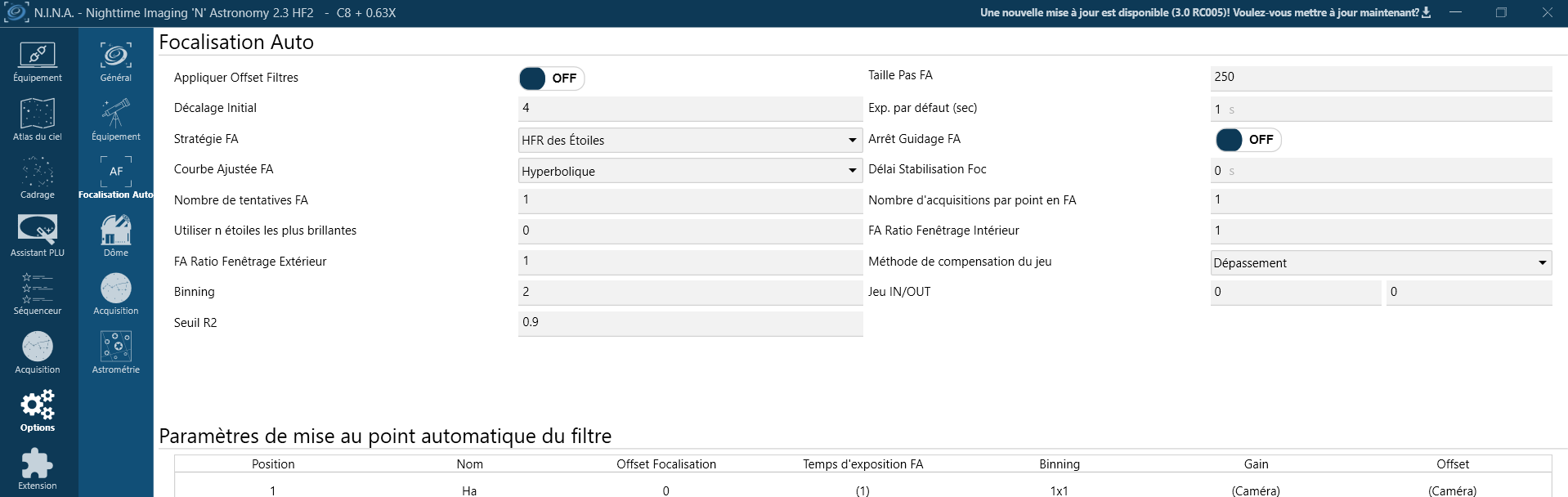Screen dimensions: 1568x497
Task: Edit Utiliser n étoiles les plus brillantes field
Action: [x=691, y=231]
